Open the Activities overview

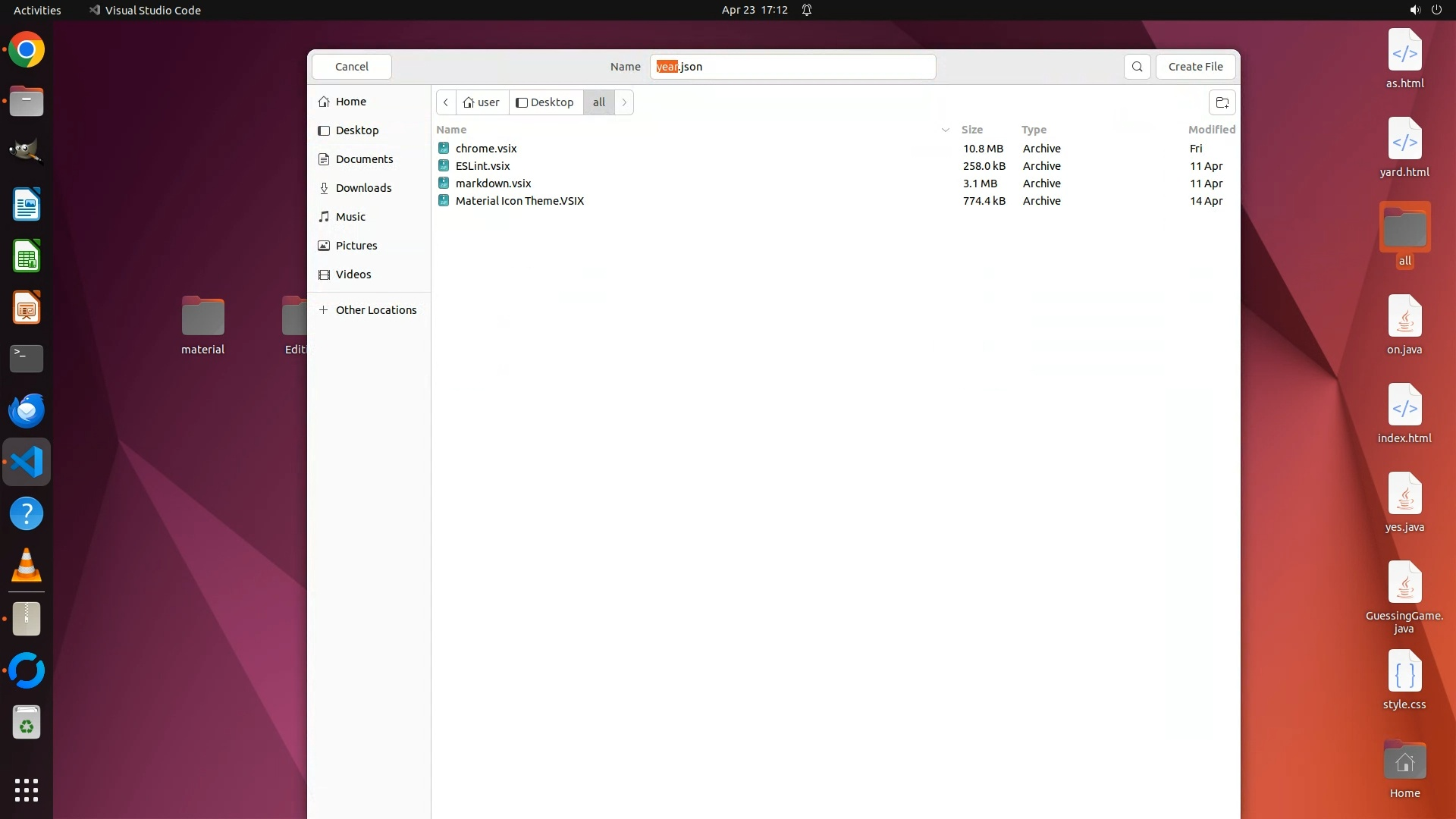37,10
